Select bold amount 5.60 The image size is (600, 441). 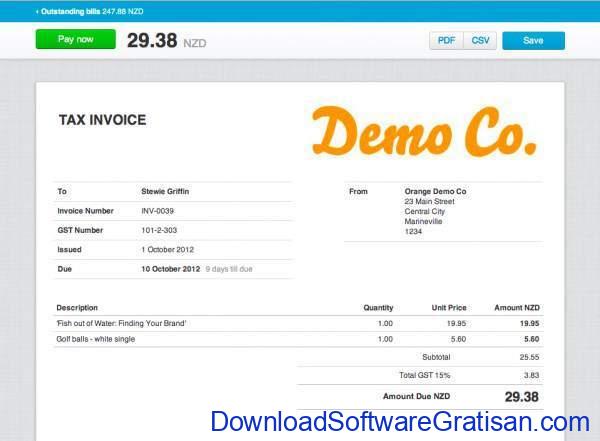click(x=532, y=339)
